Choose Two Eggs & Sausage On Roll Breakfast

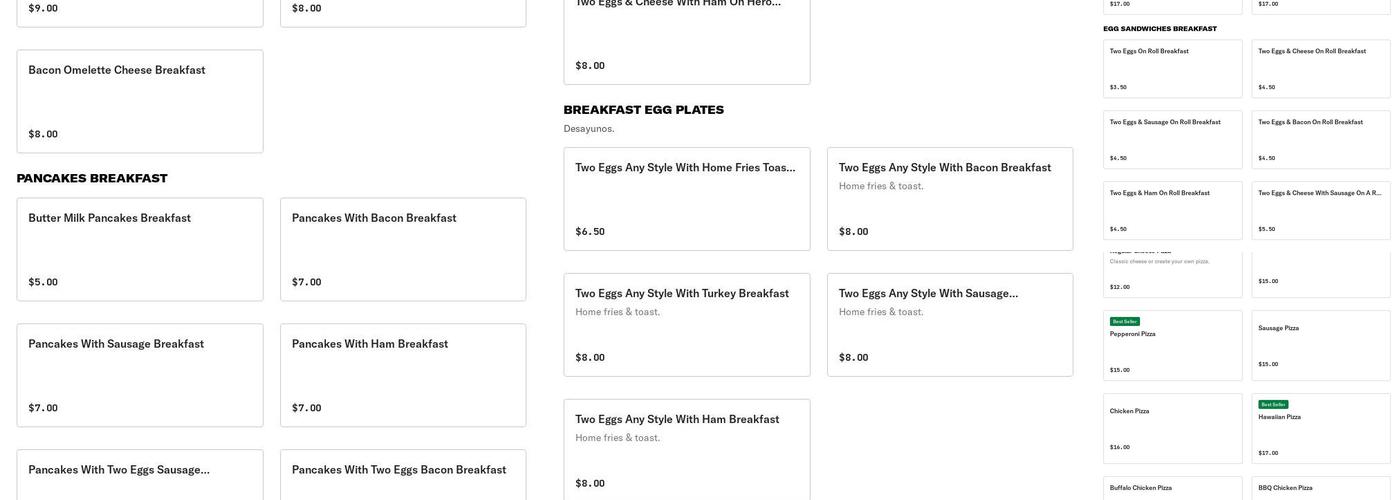pos(1172,140)
